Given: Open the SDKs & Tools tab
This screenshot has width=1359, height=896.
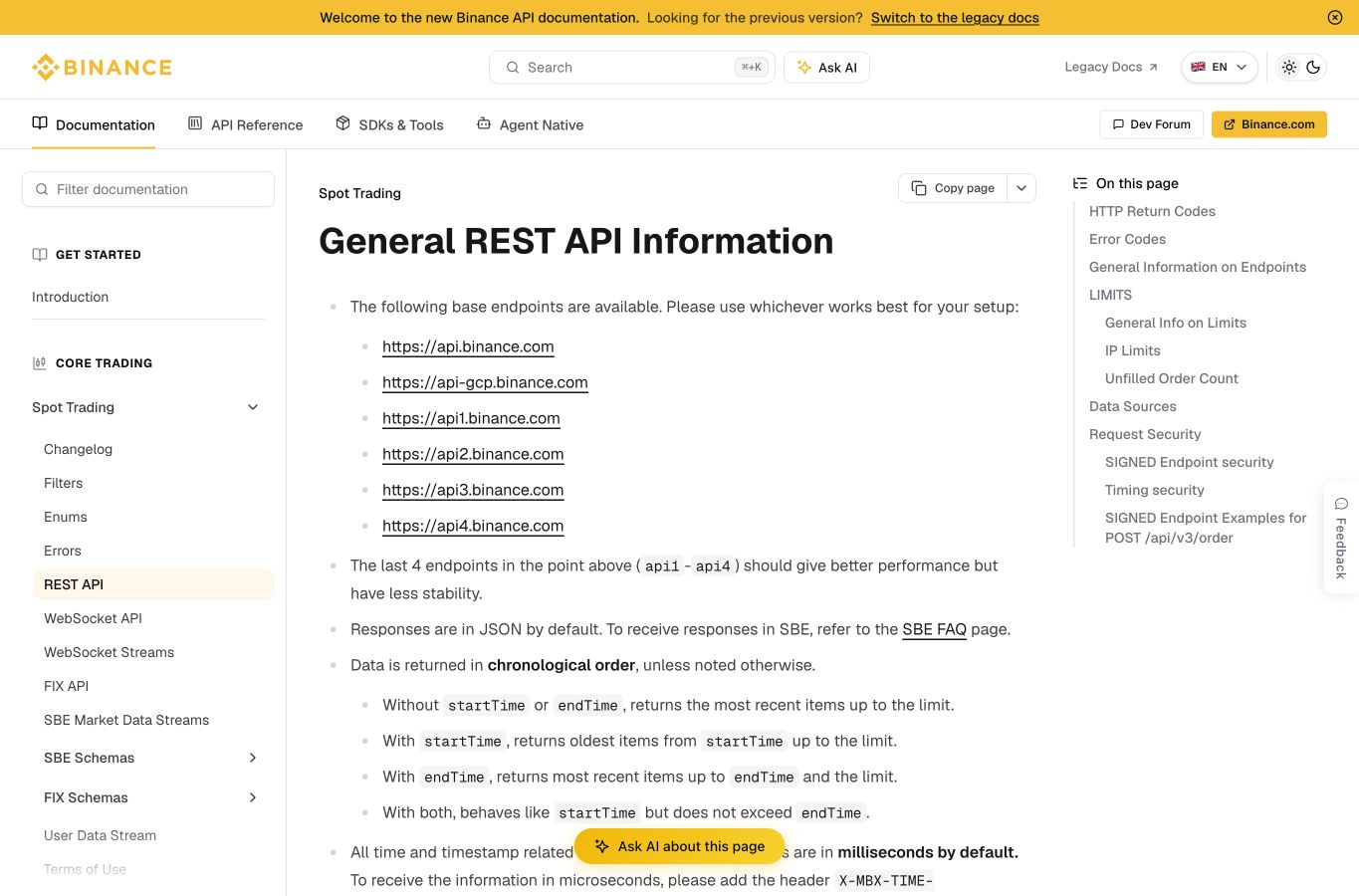Looking at the screenshot, I should tap(389, 124).
